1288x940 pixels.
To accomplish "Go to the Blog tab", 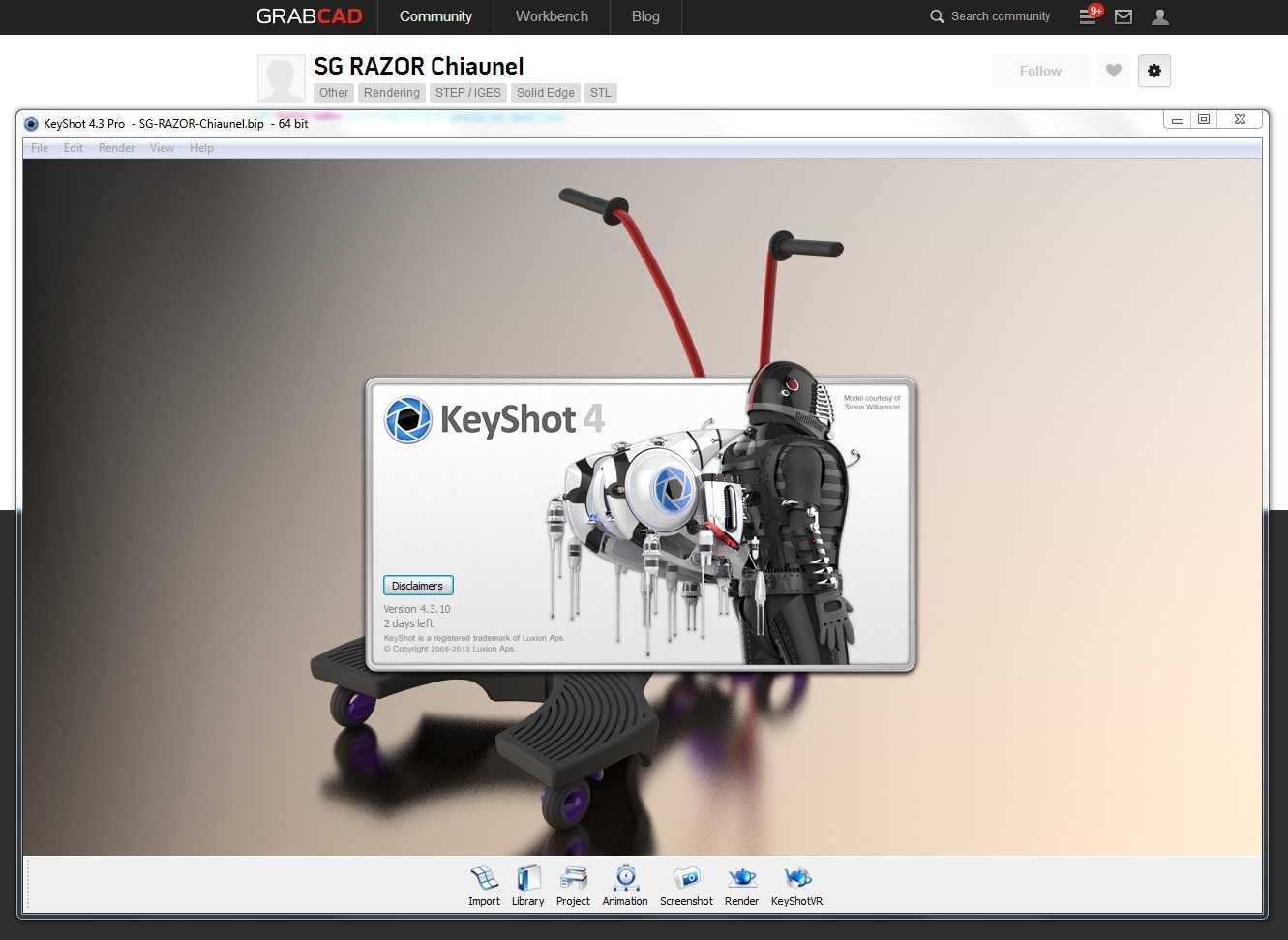I will click(645, 16).
